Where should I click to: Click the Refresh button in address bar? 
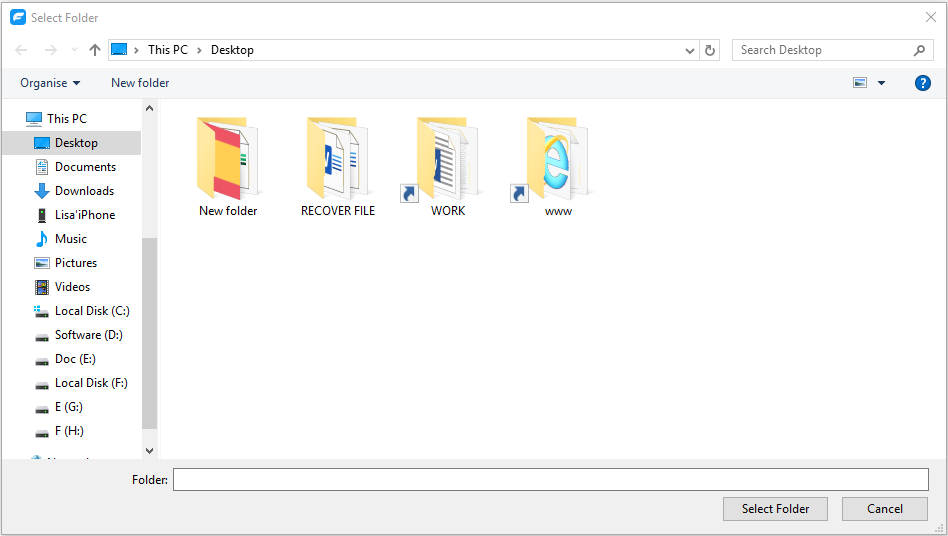click(710, 50)
